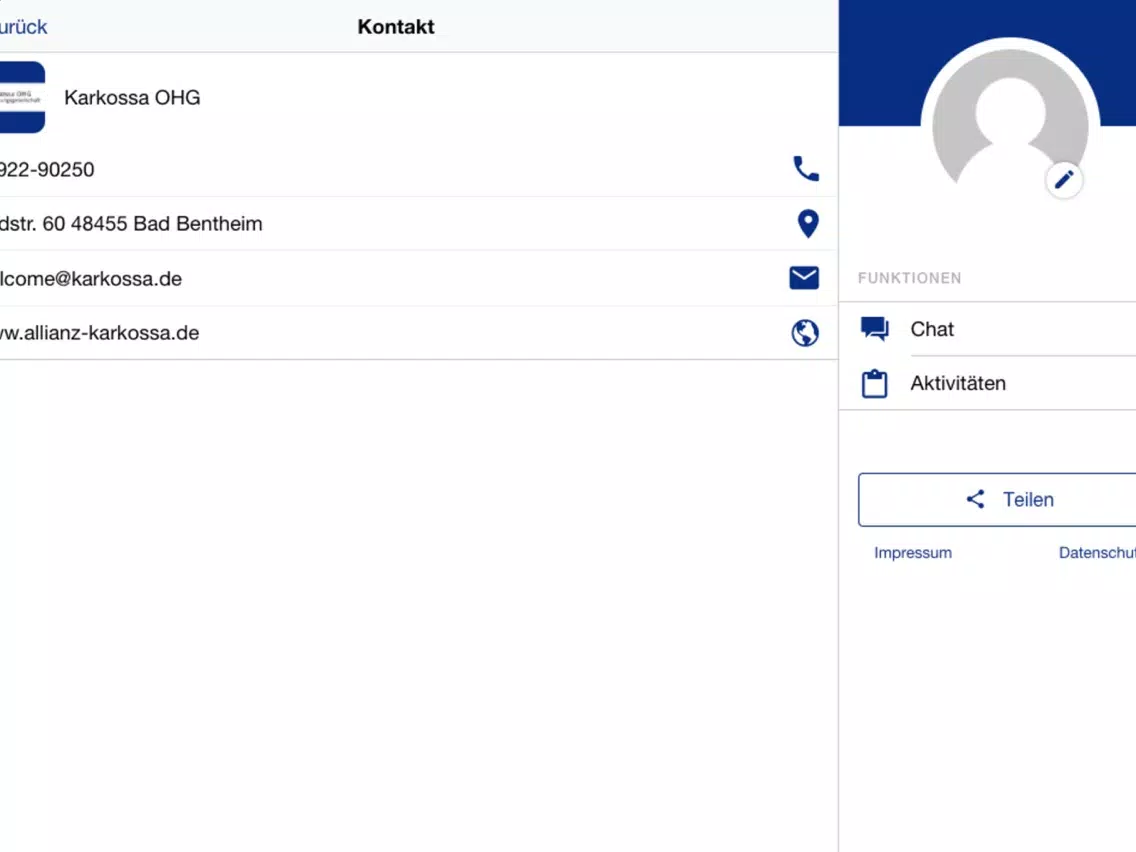Click the Aktivitäten clipboard icon
1136x852 pixels.
coord(874,383)
